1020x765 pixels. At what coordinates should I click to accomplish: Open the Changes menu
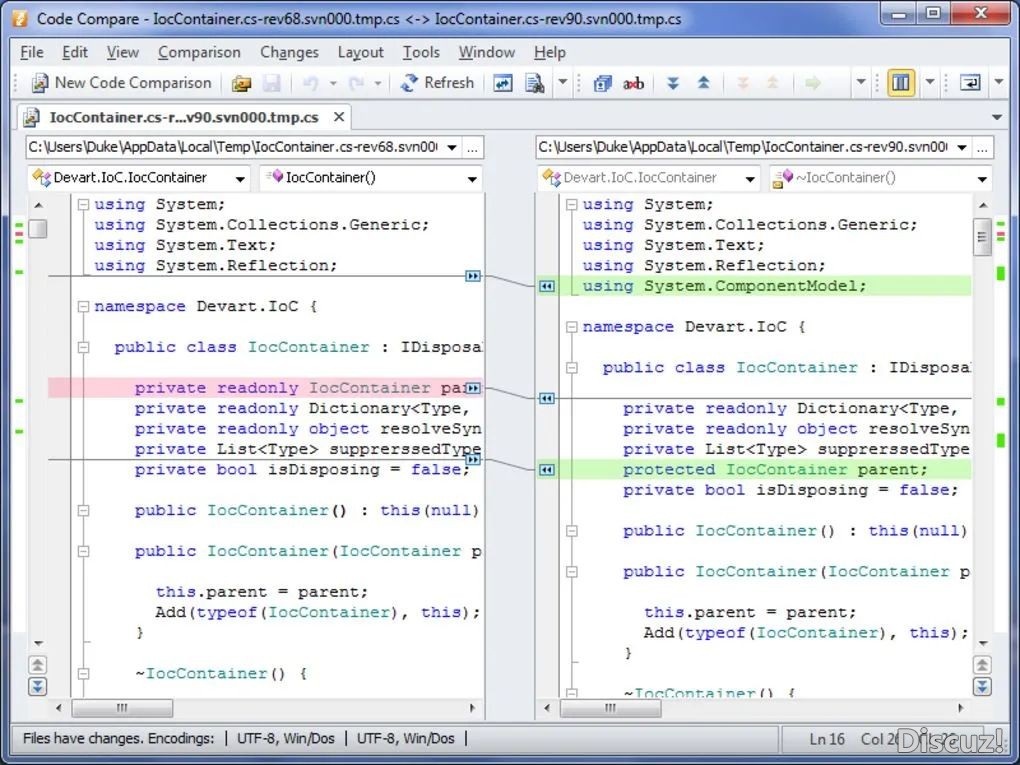click(x=289, y=52)
